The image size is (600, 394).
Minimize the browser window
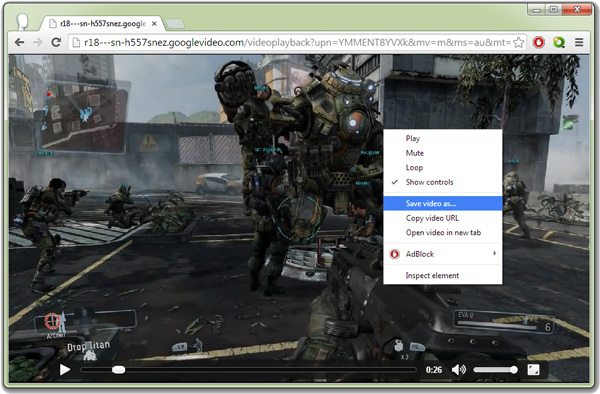537,10
